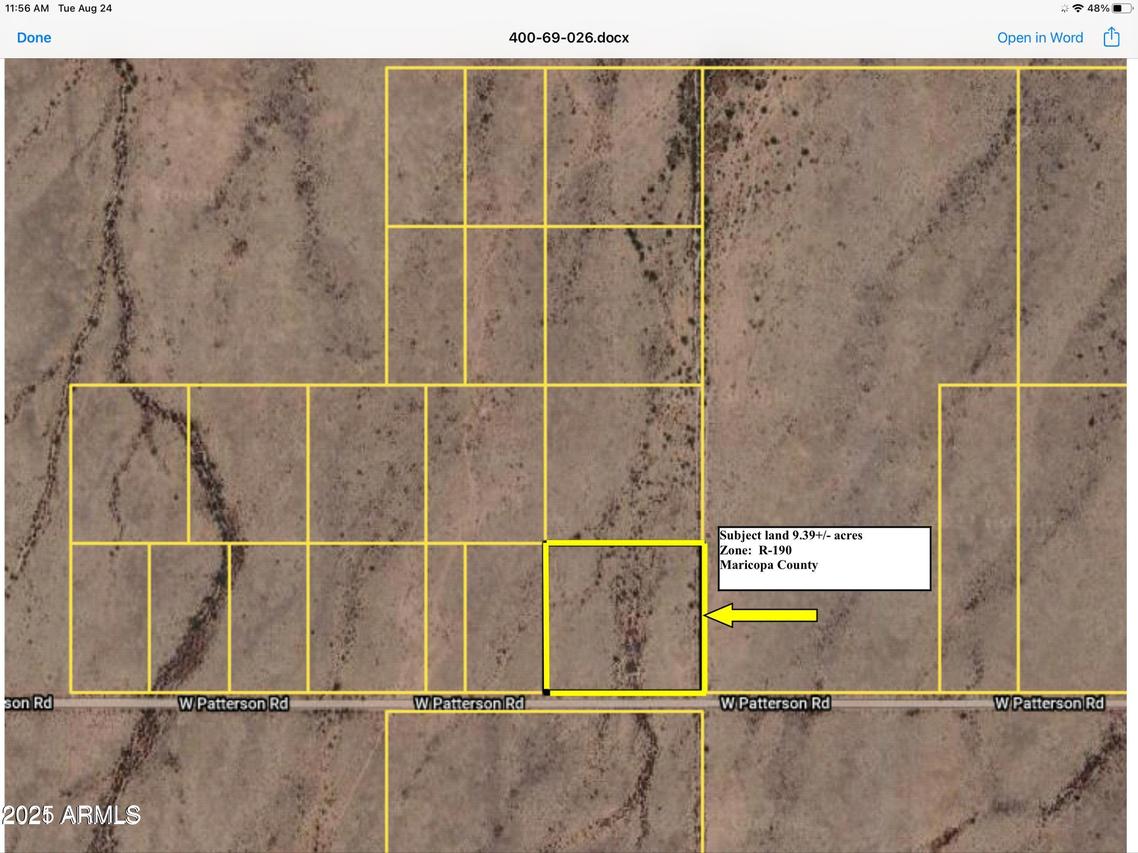Tap Done to close the document preview
Screen dimensions: 1138x853
[x=34, y=37]
